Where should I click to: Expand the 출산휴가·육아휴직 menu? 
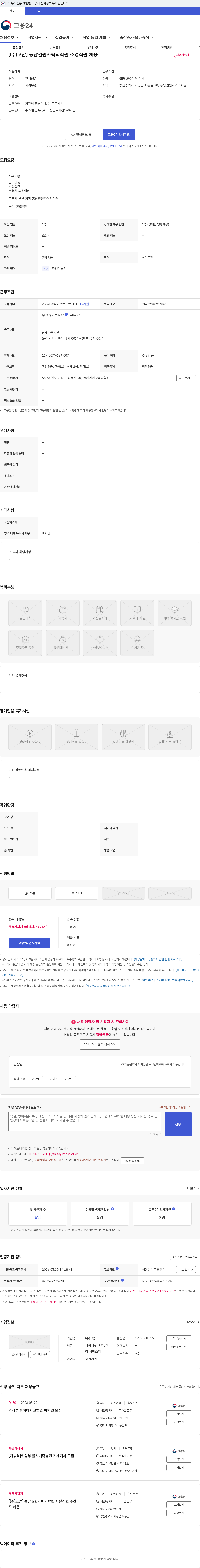pos(137,38)
